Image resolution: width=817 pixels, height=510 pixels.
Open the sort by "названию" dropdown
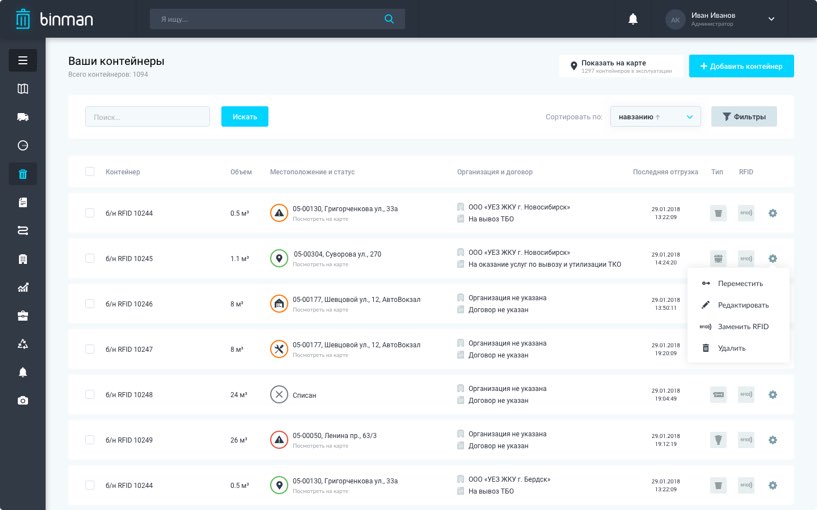point(655,117)
